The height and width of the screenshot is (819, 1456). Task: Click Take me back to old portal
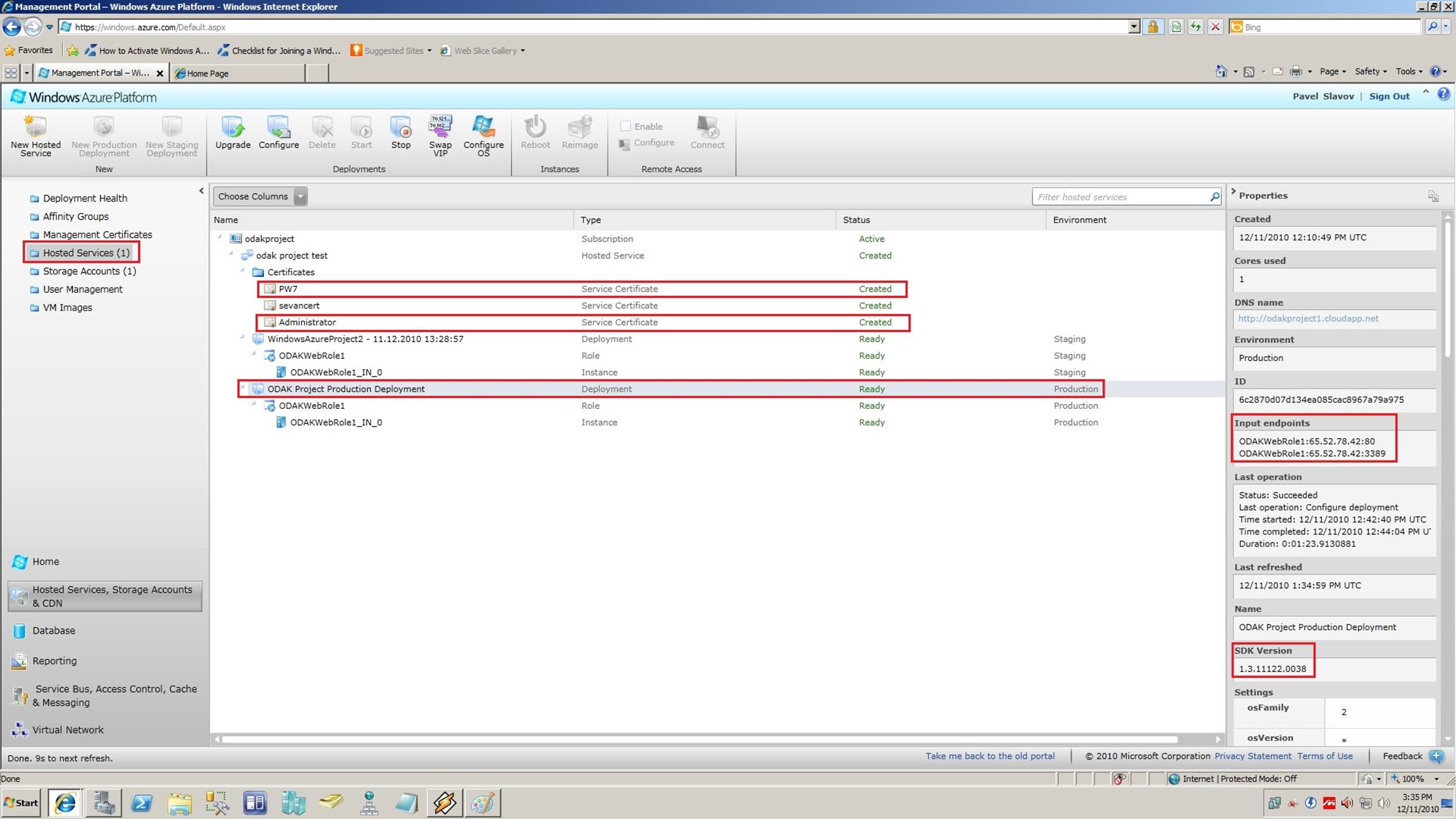tap(989, 756)
